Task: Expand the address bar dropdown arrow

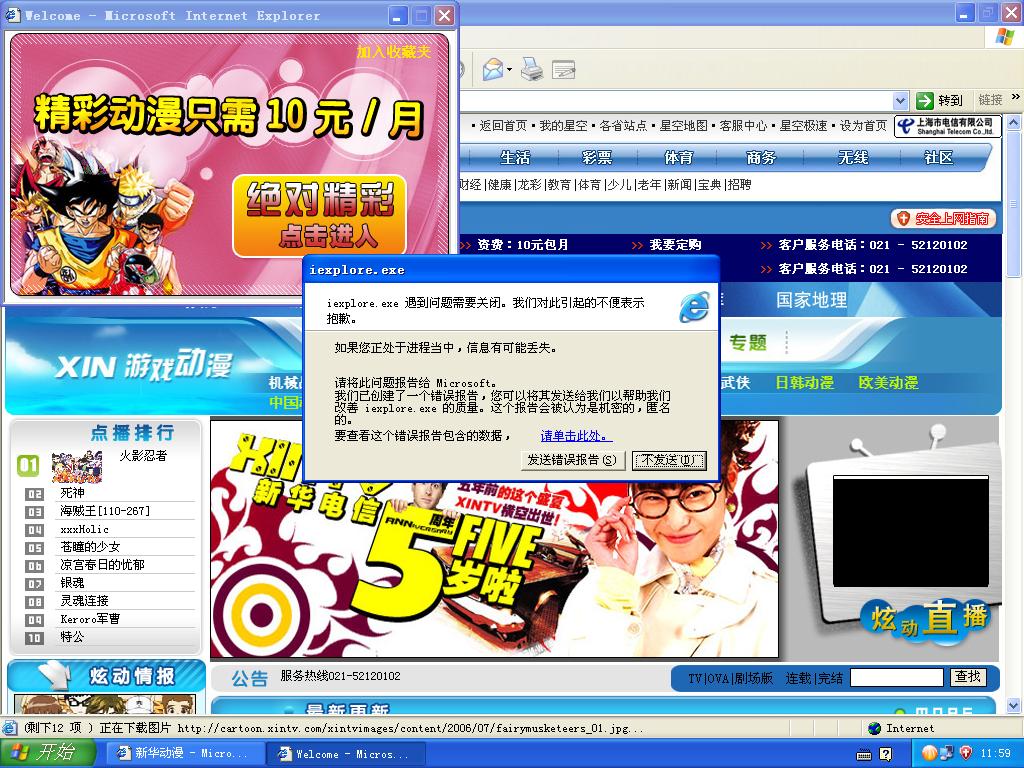Action: (901, 101)
